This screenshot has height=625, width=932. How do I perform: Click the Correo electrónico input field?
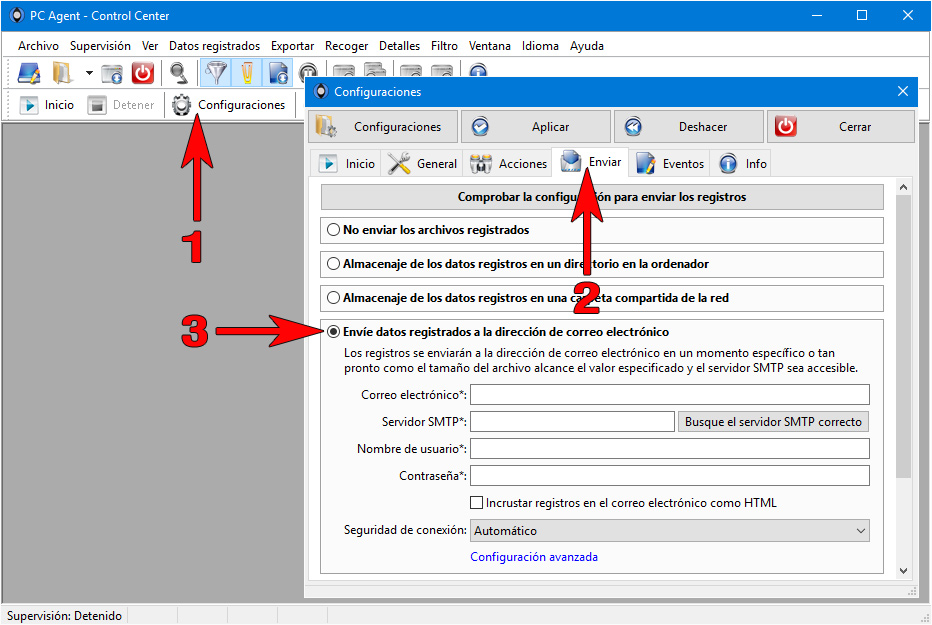coord(670,394)
